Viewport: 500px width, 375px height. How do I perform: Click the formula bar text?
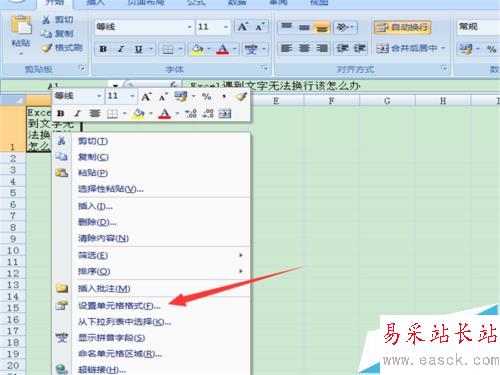275,86
